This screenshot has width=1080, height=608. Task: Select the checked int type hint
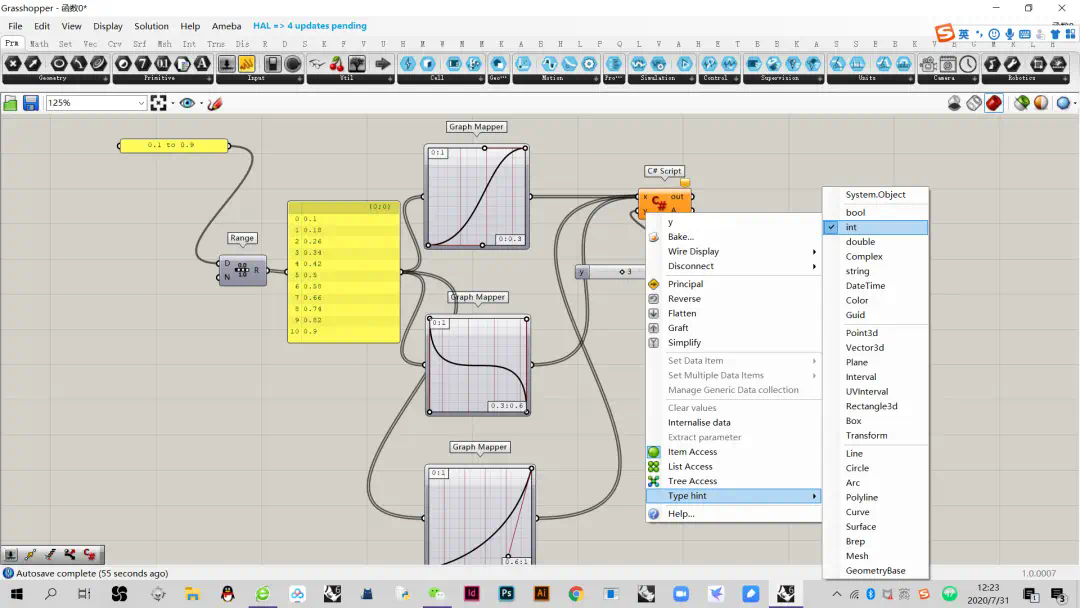[x=875, y=227]
